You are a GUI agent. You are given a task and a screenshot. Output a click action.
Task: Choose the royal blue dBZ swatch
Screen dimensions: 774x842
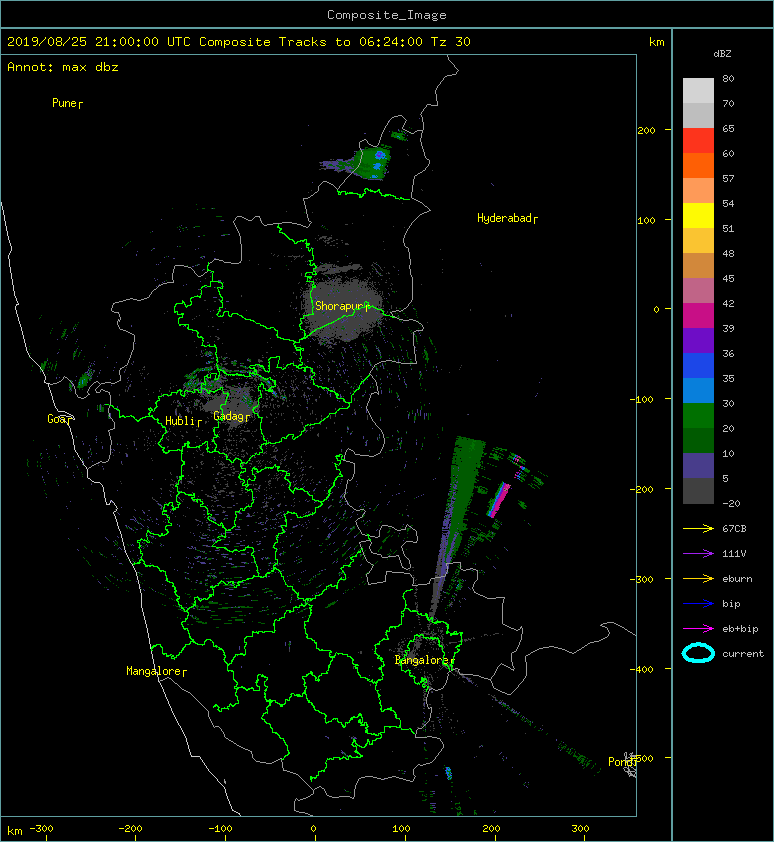click(698, 365)
